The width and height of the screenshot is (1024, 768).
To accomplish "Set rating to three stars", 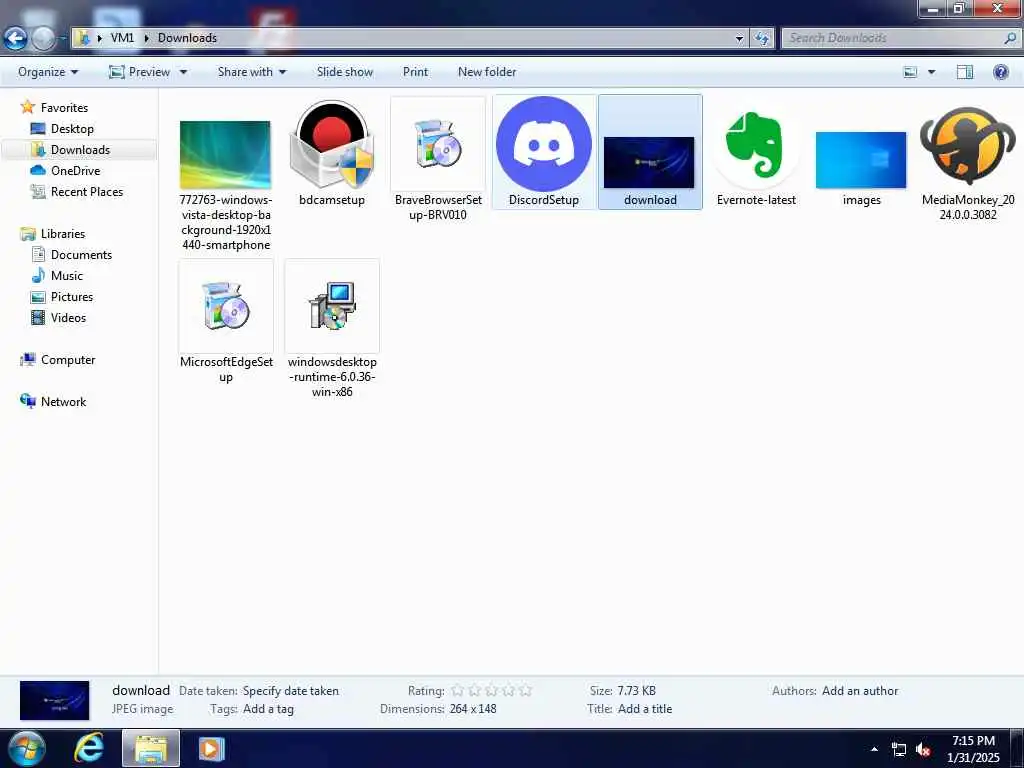I will [492, 690].
